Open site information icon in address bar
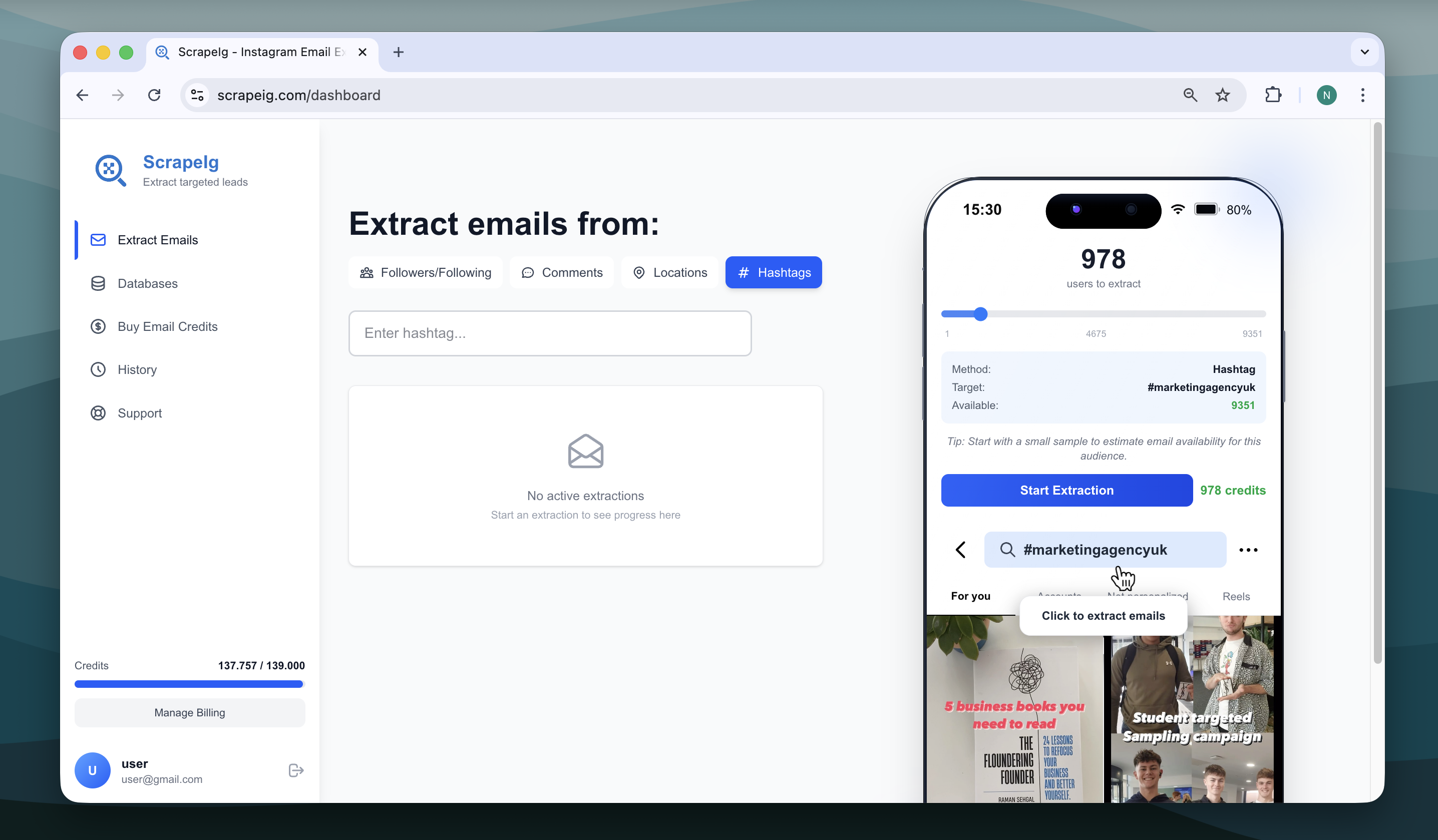 point(197,95)
